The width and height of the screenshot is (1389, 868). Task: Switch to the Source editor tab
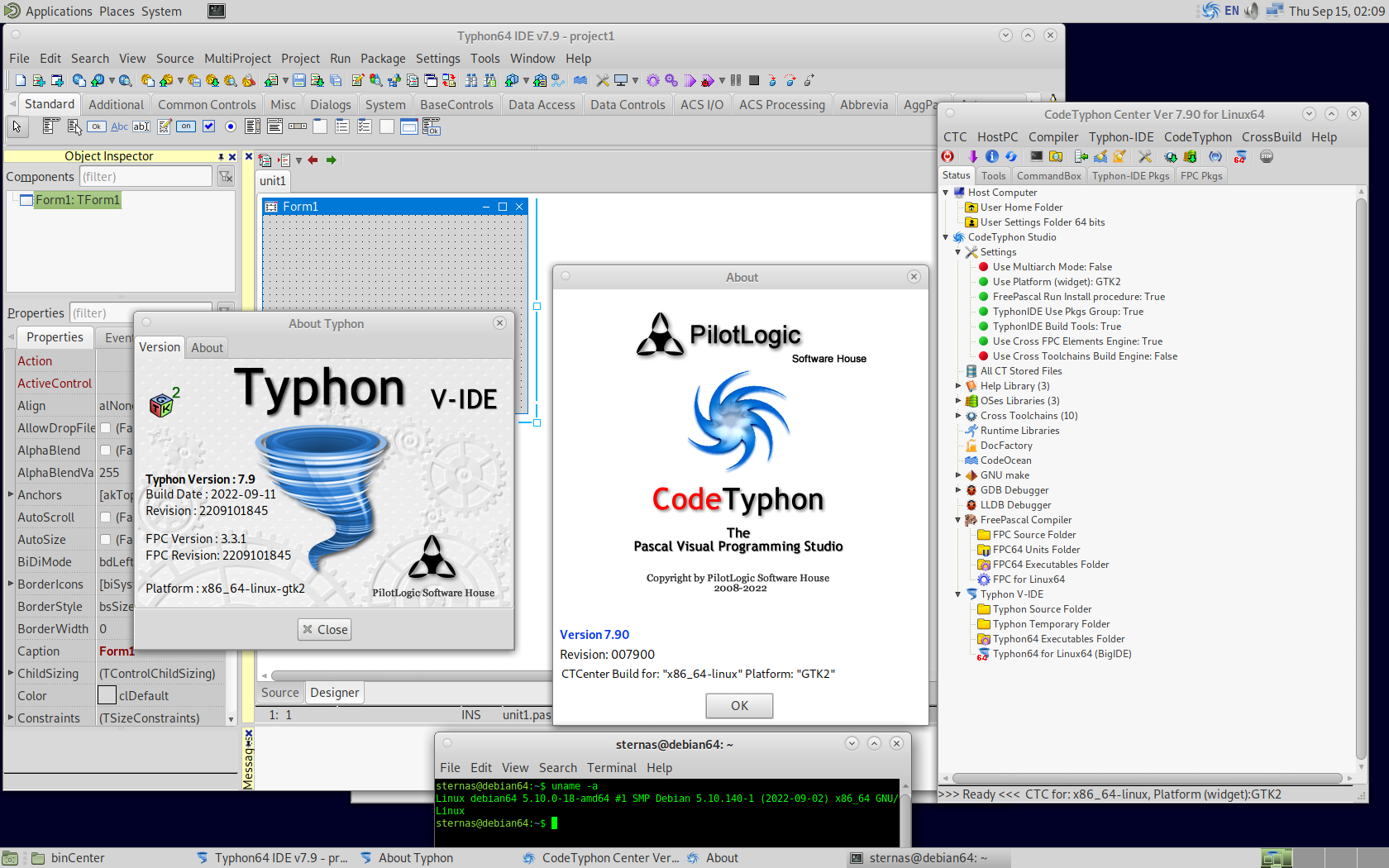280,693
